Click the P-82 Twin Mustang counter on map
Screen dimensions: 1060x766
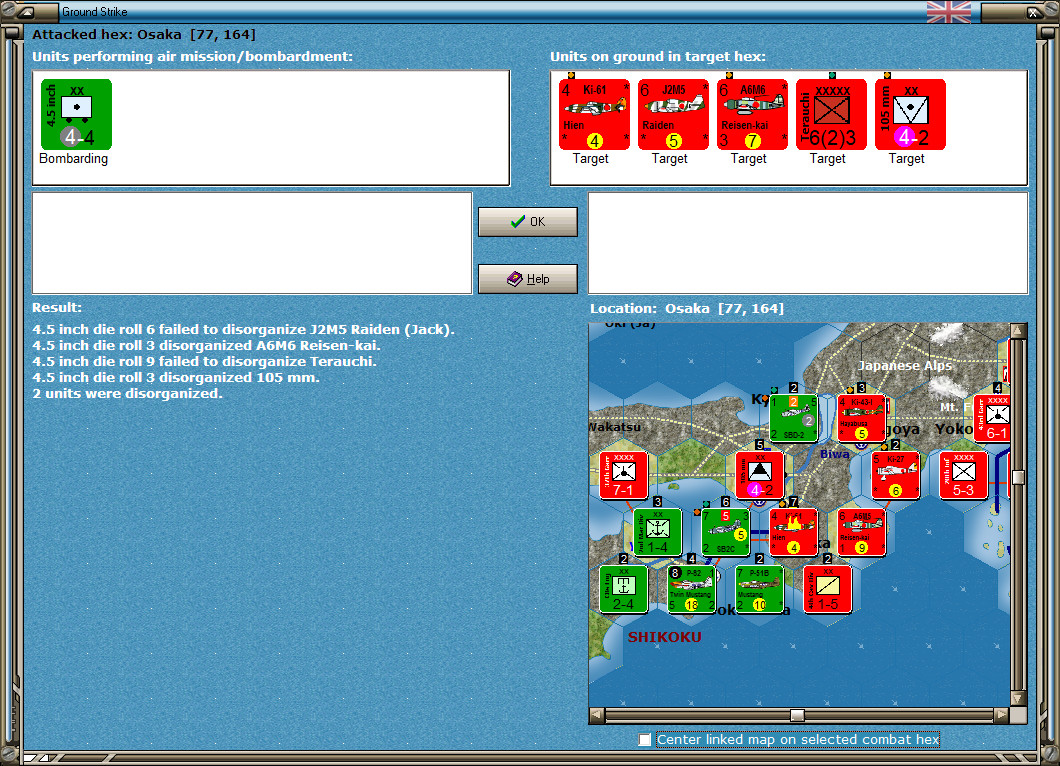click(x=691, y=589)
